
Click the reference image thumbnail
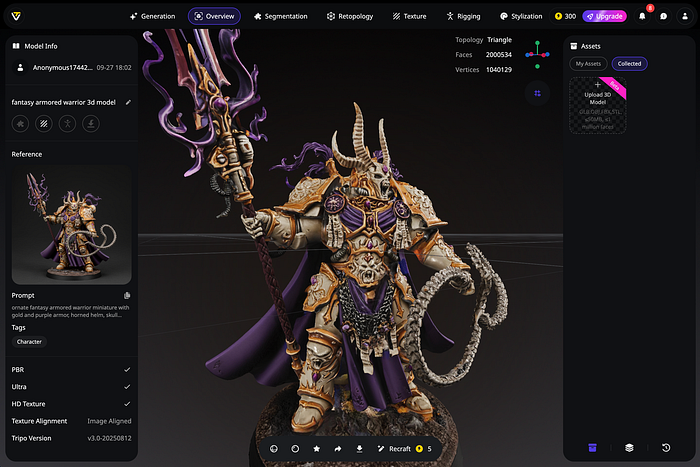(71, 225)
